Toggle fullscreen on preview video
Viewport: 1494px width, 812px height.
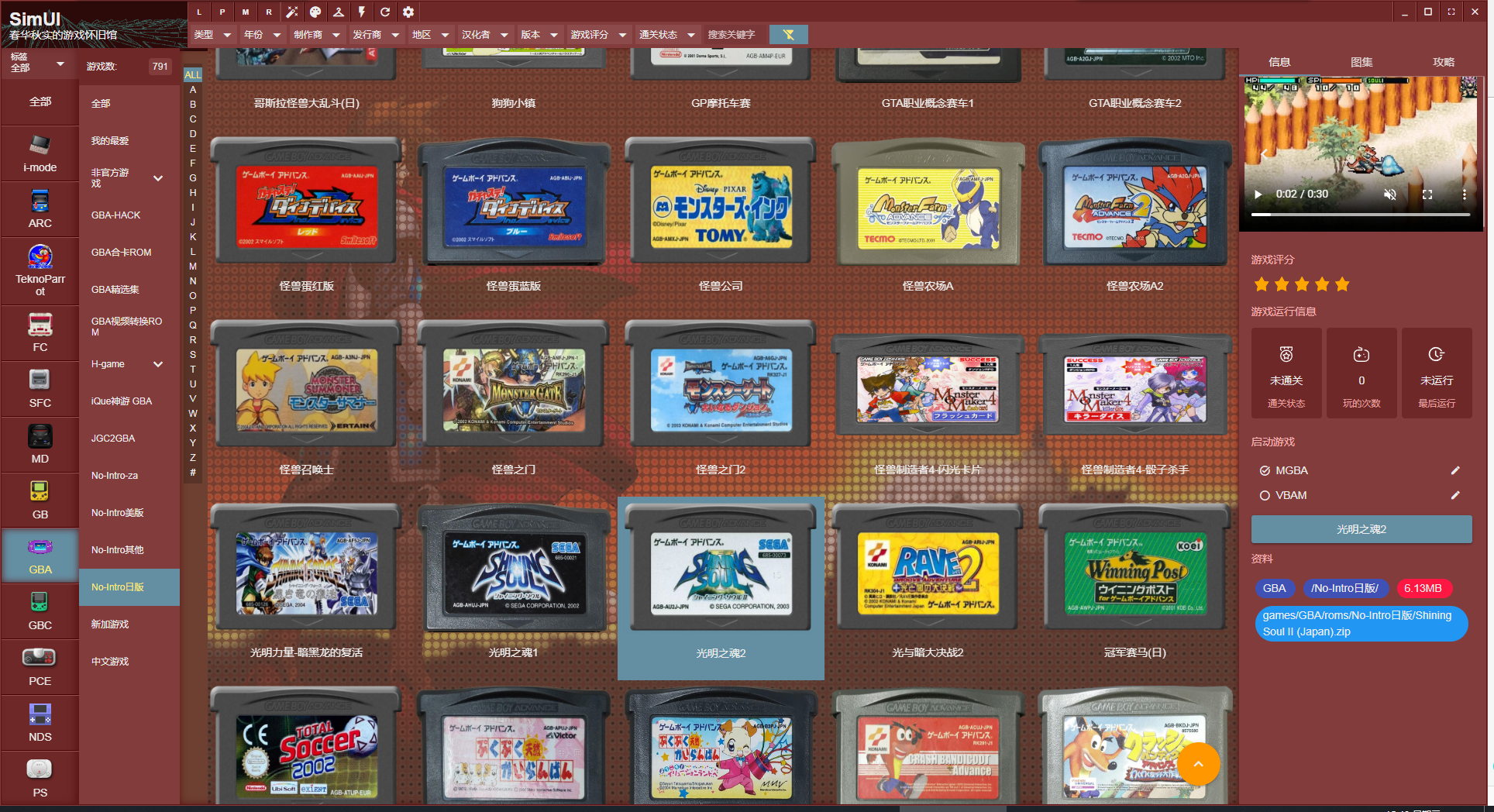point(1427,194)
